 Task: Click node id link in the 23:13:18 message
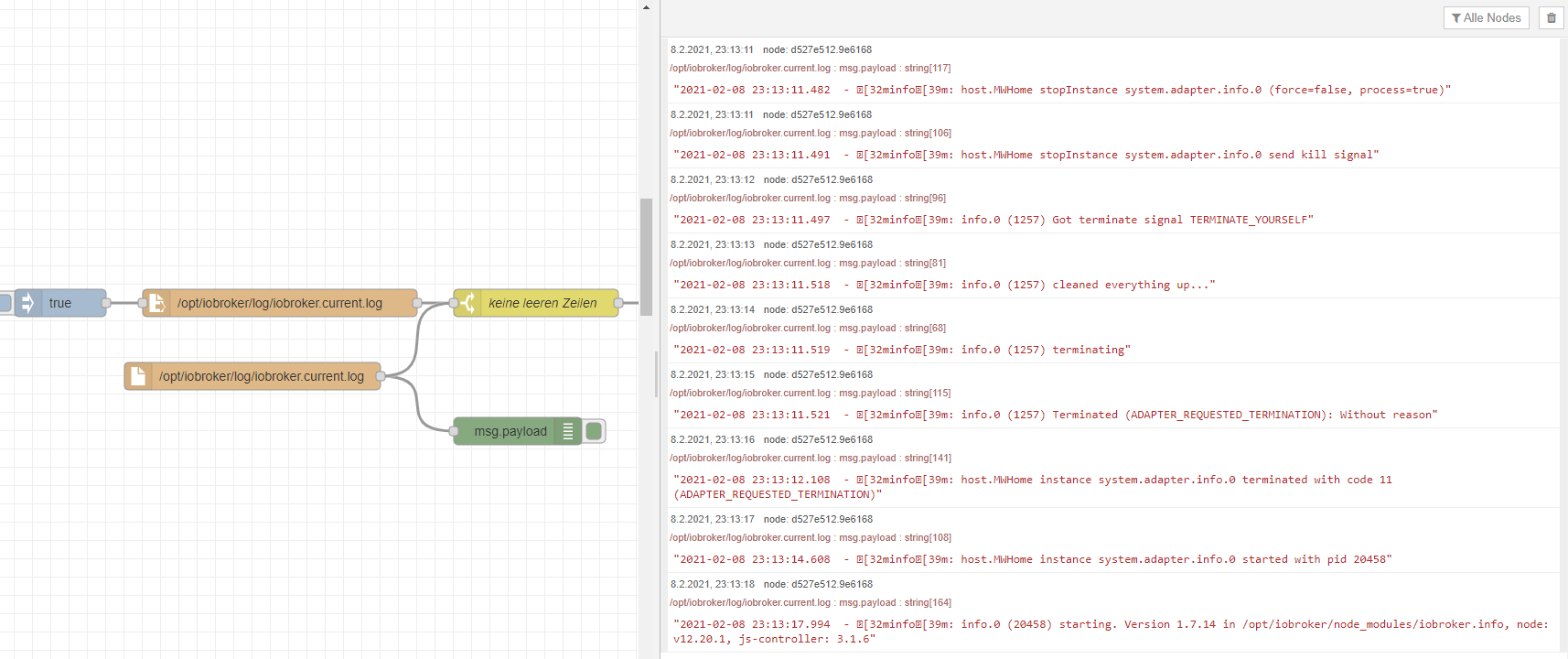tap(818, 584)
